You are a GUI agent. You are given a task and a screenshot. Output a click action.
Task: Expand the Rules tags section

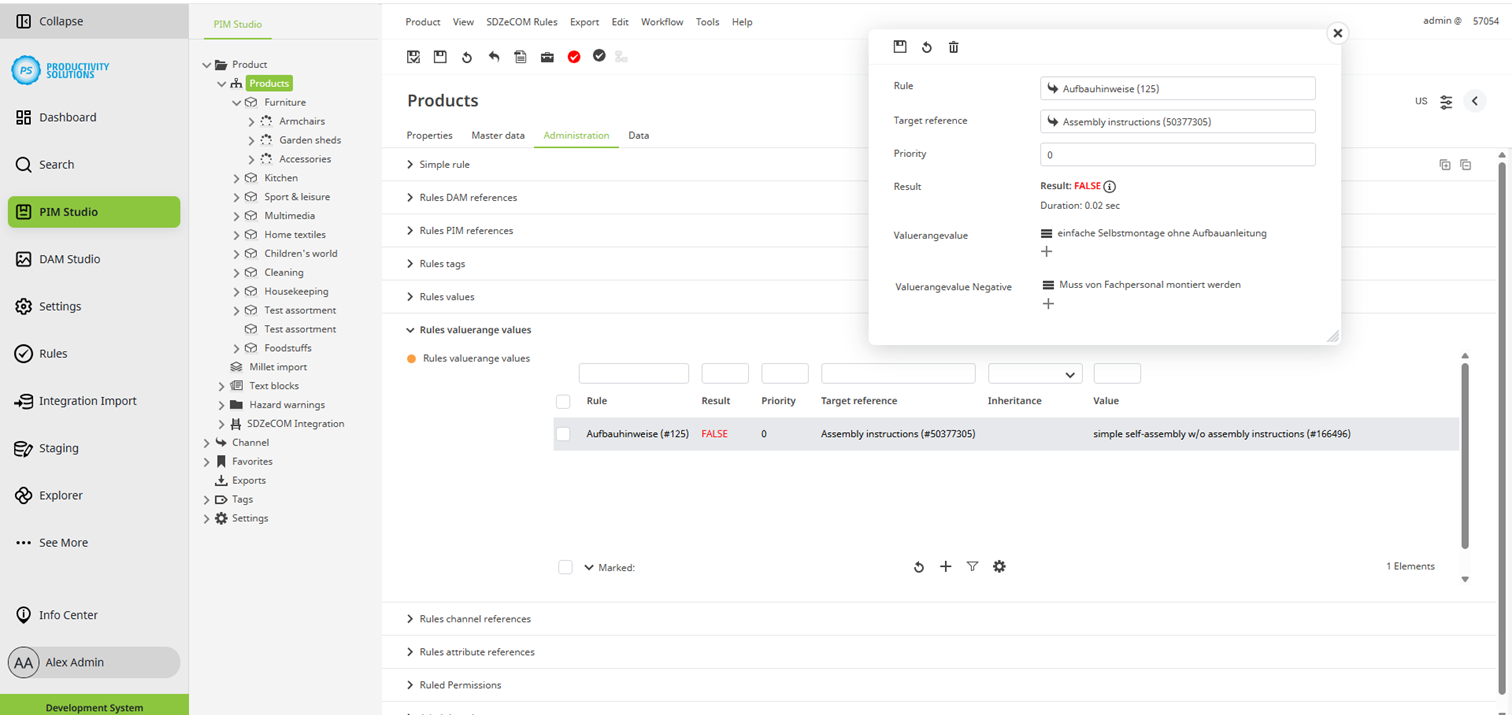coord(441,264)
